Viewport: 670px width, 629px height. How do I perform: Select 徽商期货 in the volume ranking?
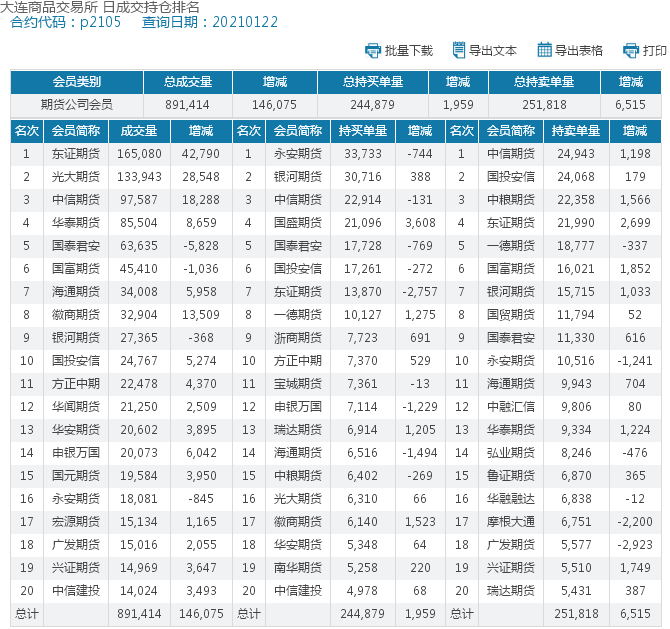(76, 315)
